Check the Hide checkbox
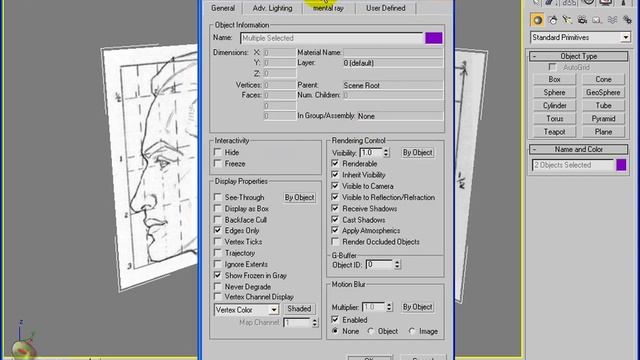 pyautogui.click(x=218, y=152)
